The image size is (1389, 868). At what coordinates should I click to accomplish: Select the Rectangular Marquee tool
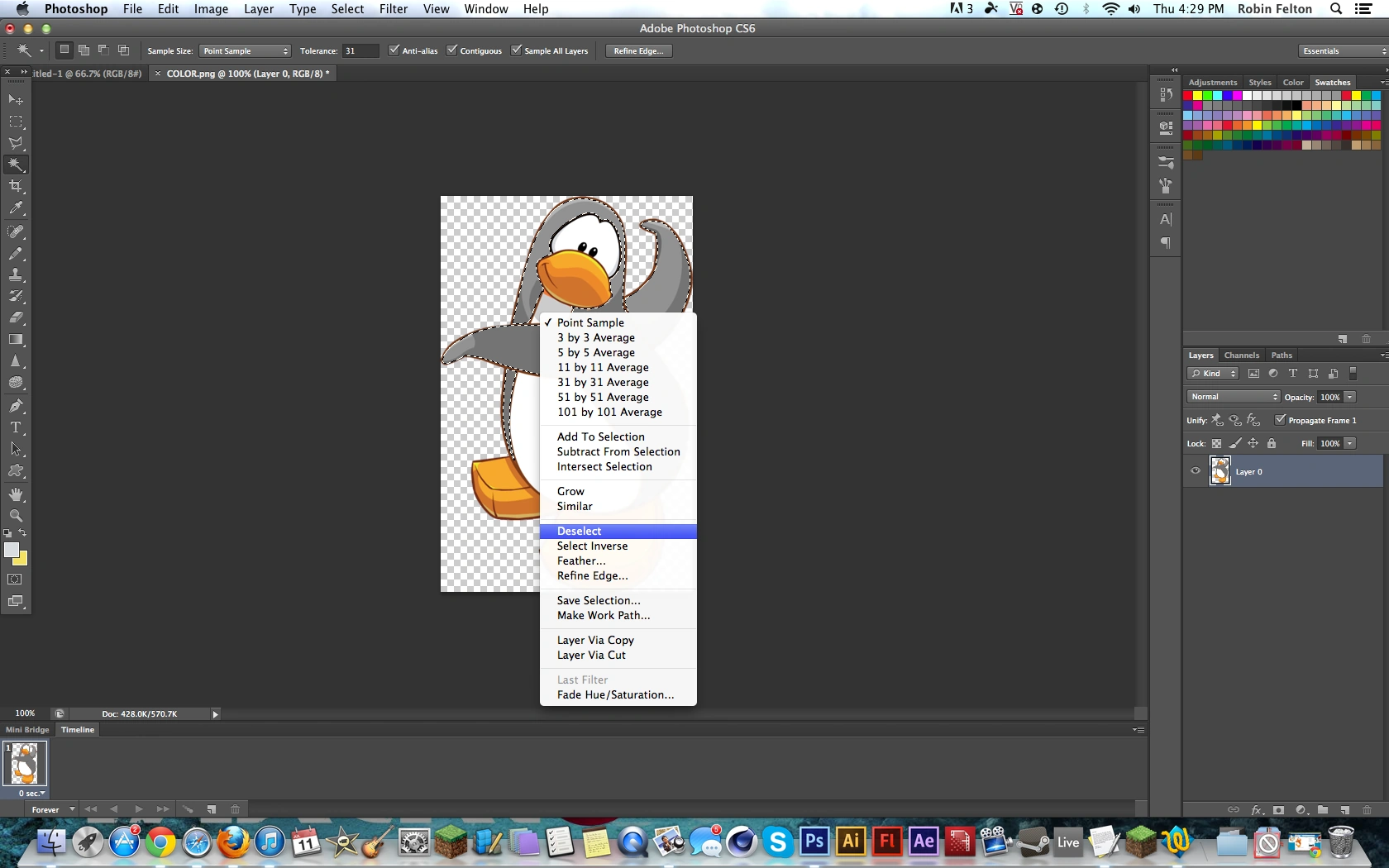coord(16,122)
